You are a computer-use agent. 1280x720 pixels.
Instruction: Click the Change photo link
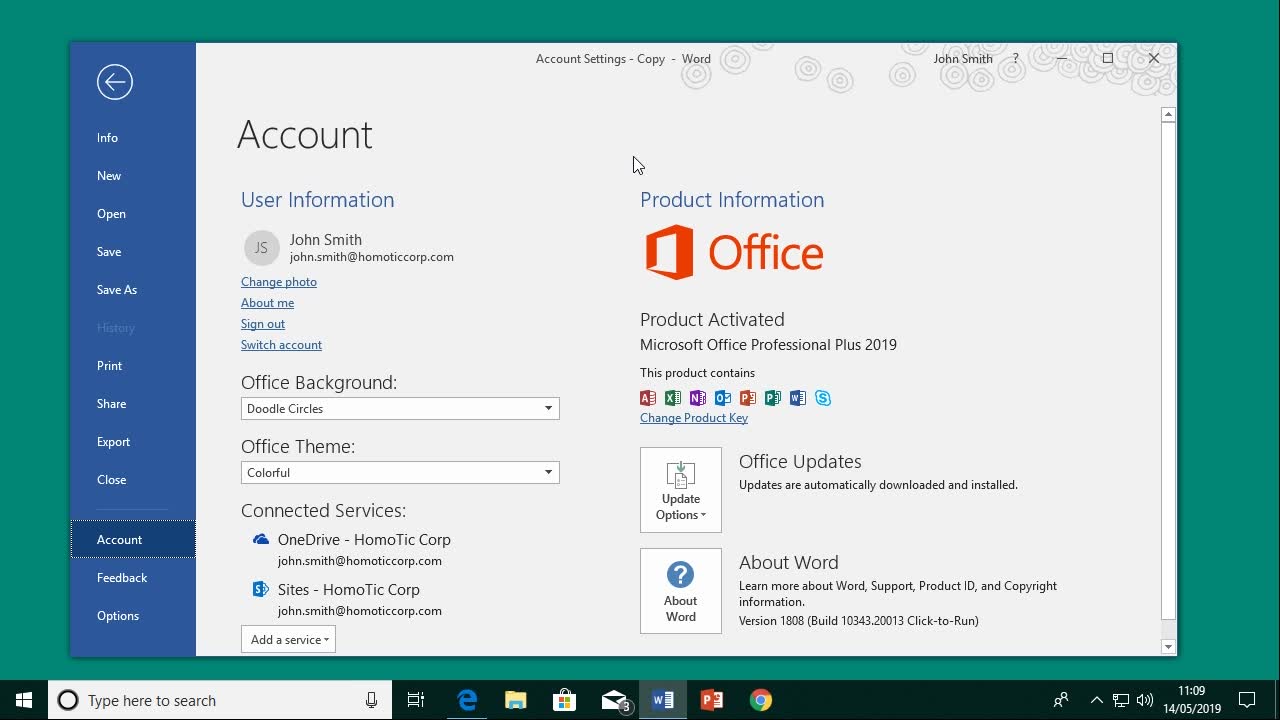pyautogui.click(x=279, y=282)
